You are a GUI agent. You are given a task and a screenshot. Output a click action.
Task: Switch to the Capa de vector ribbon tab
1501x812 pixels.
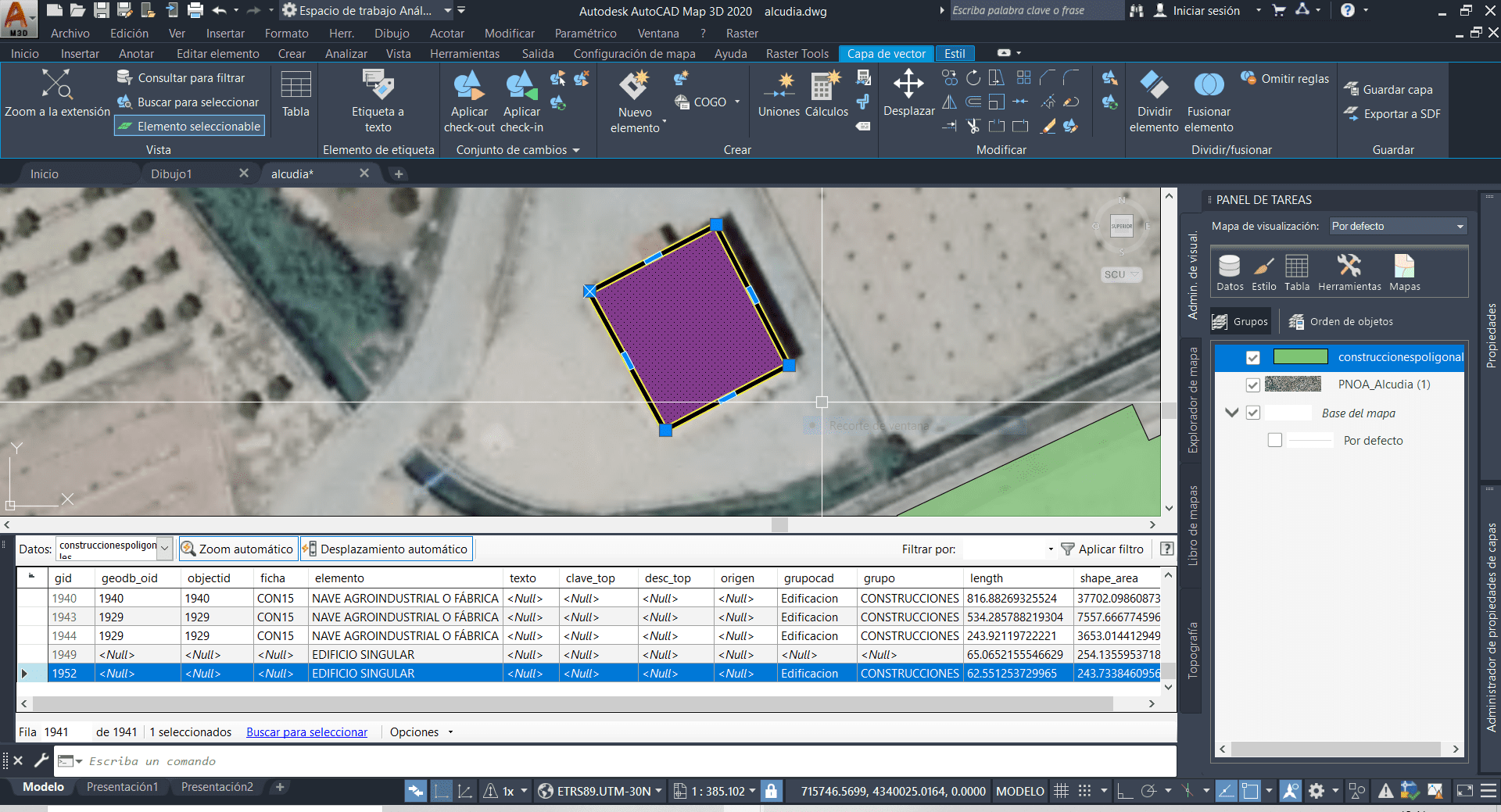886,53
